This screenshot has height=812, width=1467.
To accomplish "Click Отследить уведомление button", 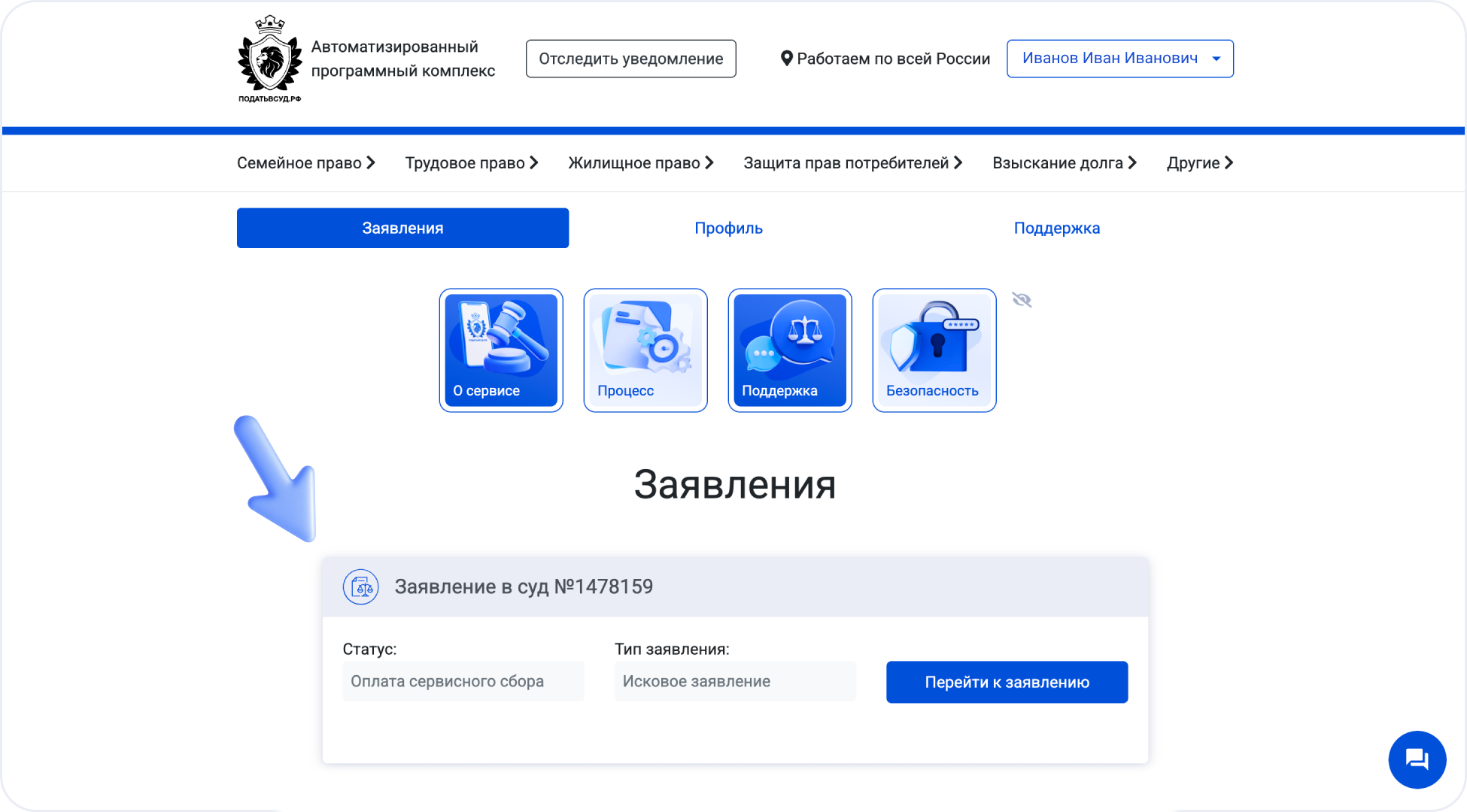I will 630,59.
